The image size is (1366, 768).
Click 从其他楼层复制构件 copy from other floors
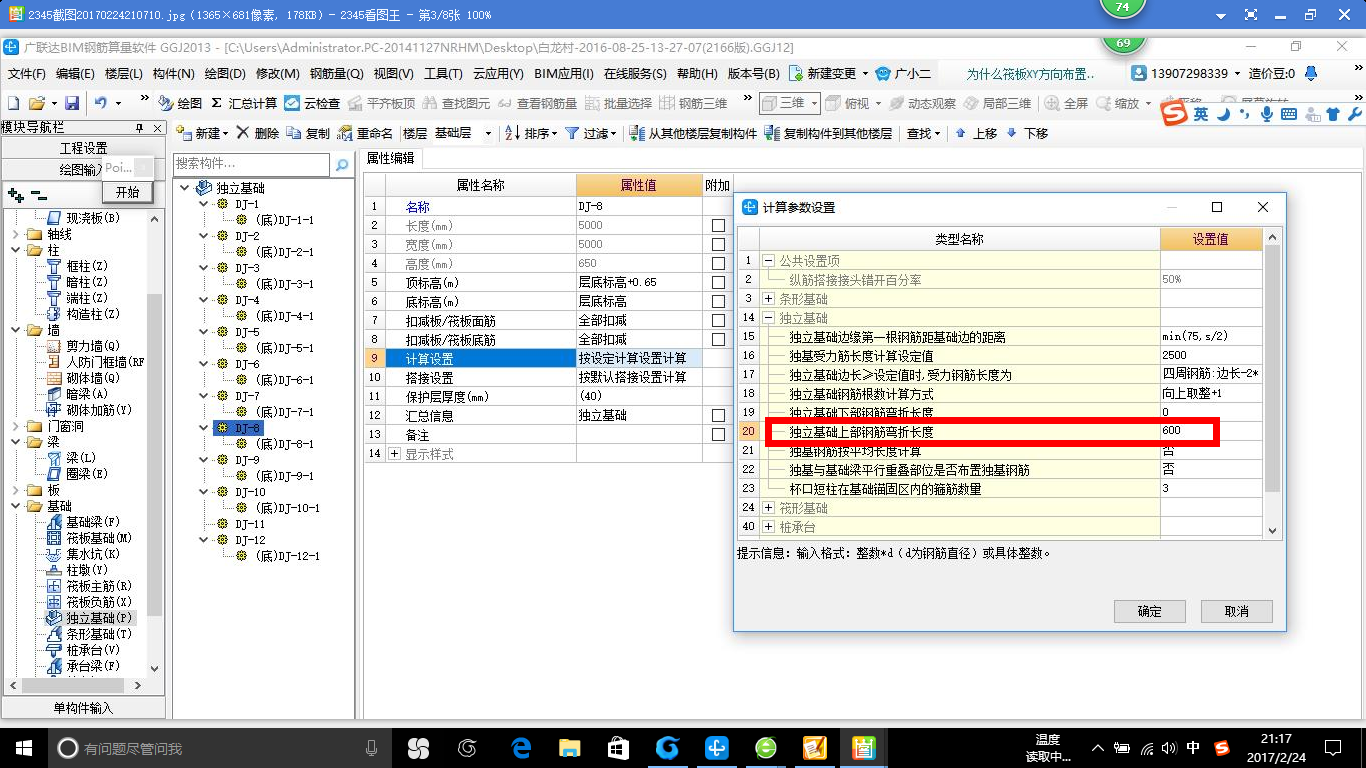tap(693, 133)
